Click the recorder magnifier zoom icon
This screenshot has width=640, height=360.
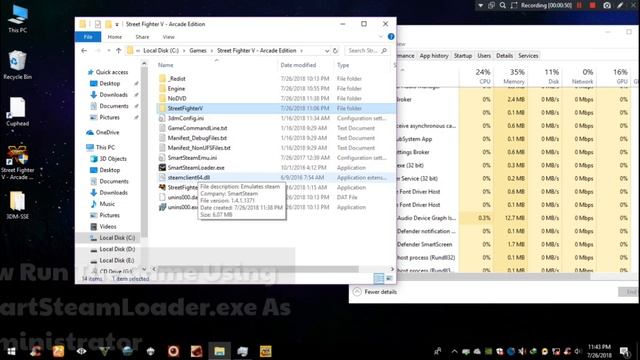point(503,5)
